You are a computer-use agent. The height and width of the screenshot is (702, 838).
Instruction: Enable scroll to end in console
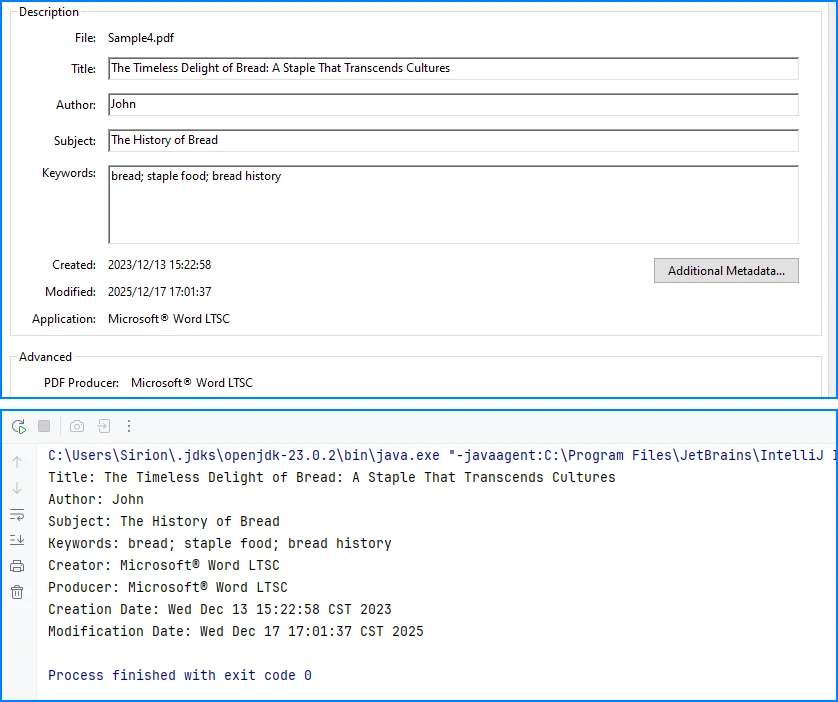(x=17, y=540)
